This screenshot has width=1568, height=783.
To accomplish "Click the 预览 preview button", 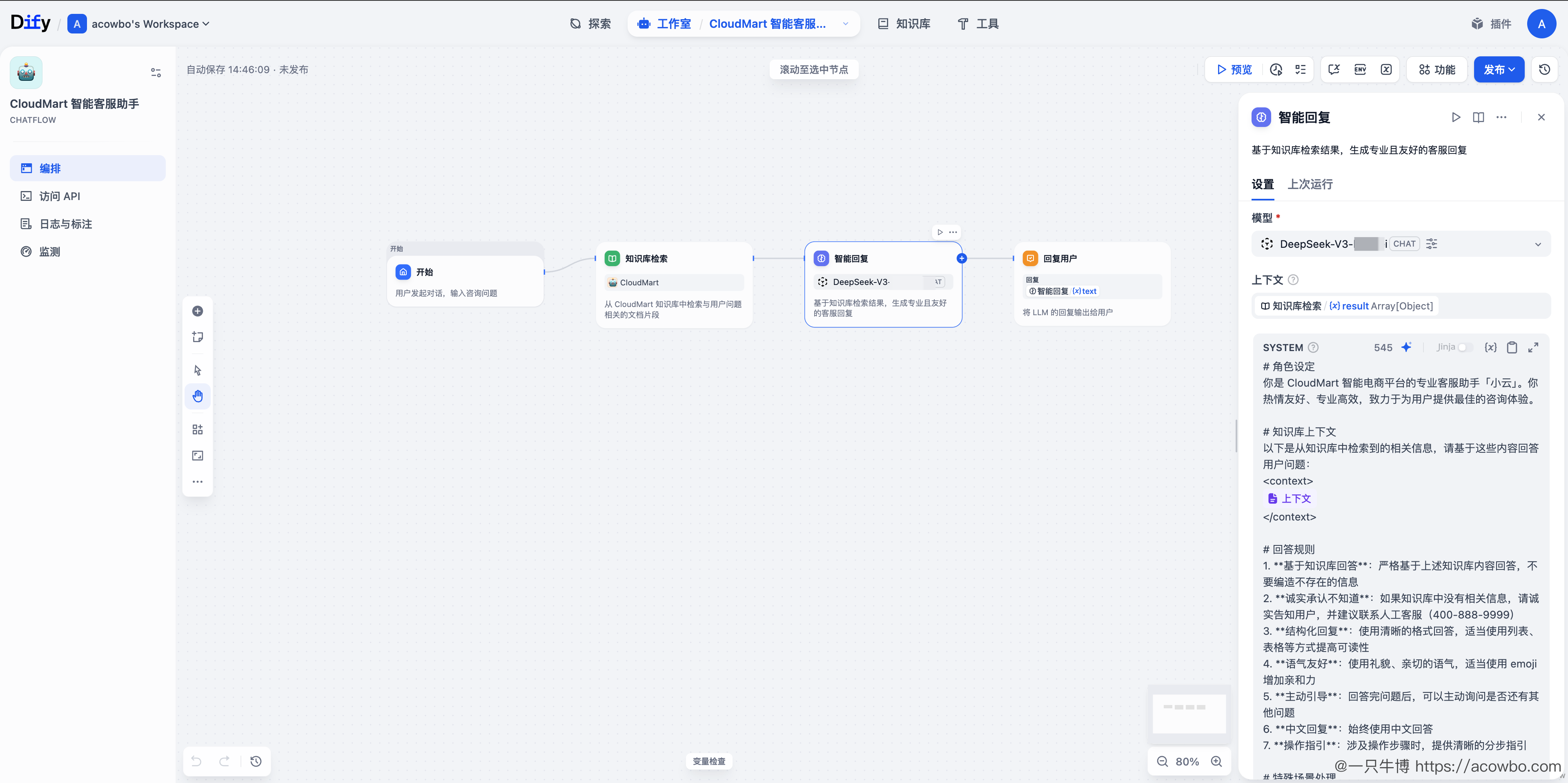I will (x=1234, y=70).
